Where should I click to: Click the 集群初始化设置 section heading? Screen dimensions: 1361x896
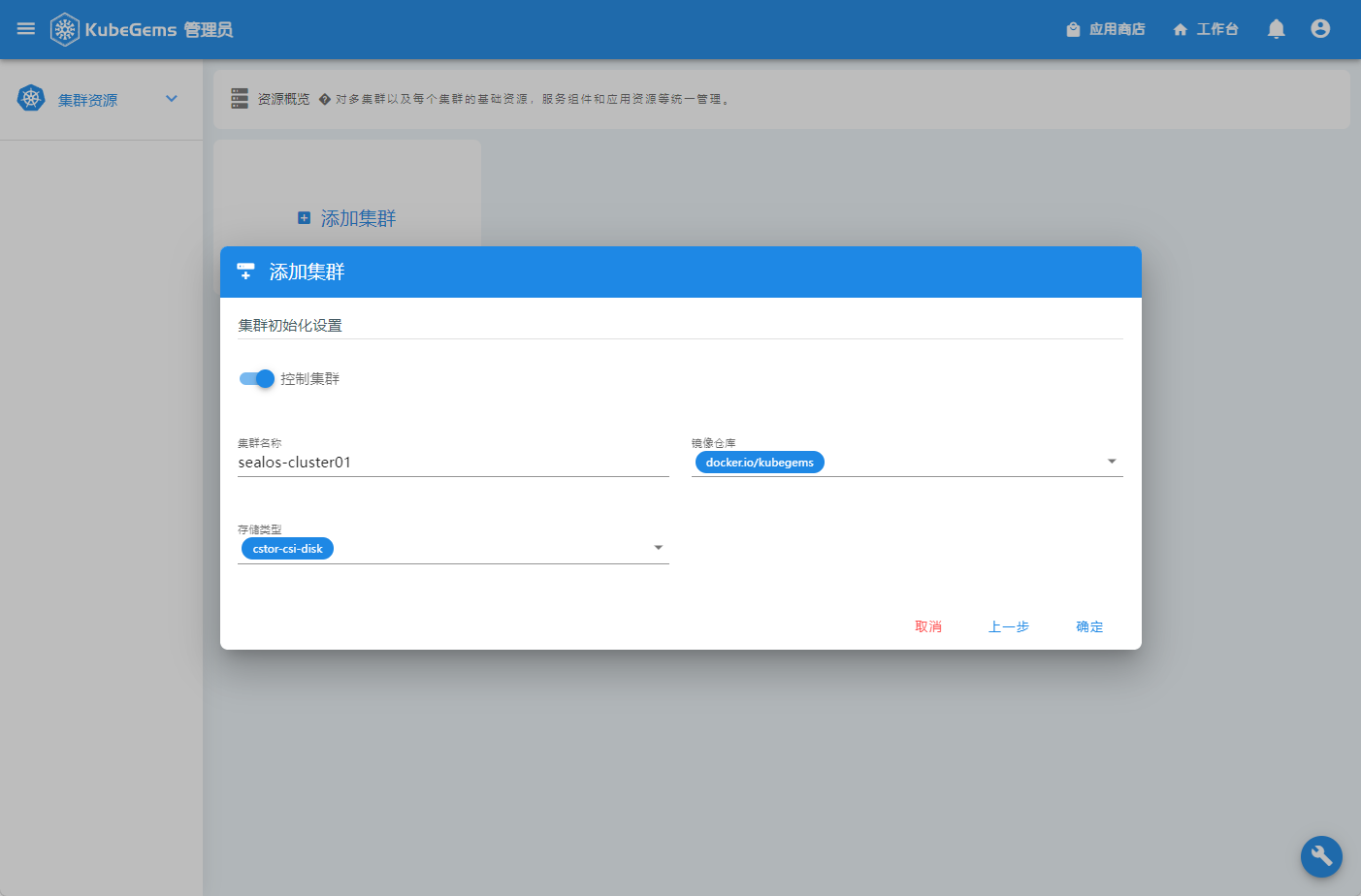pos(290,326)
